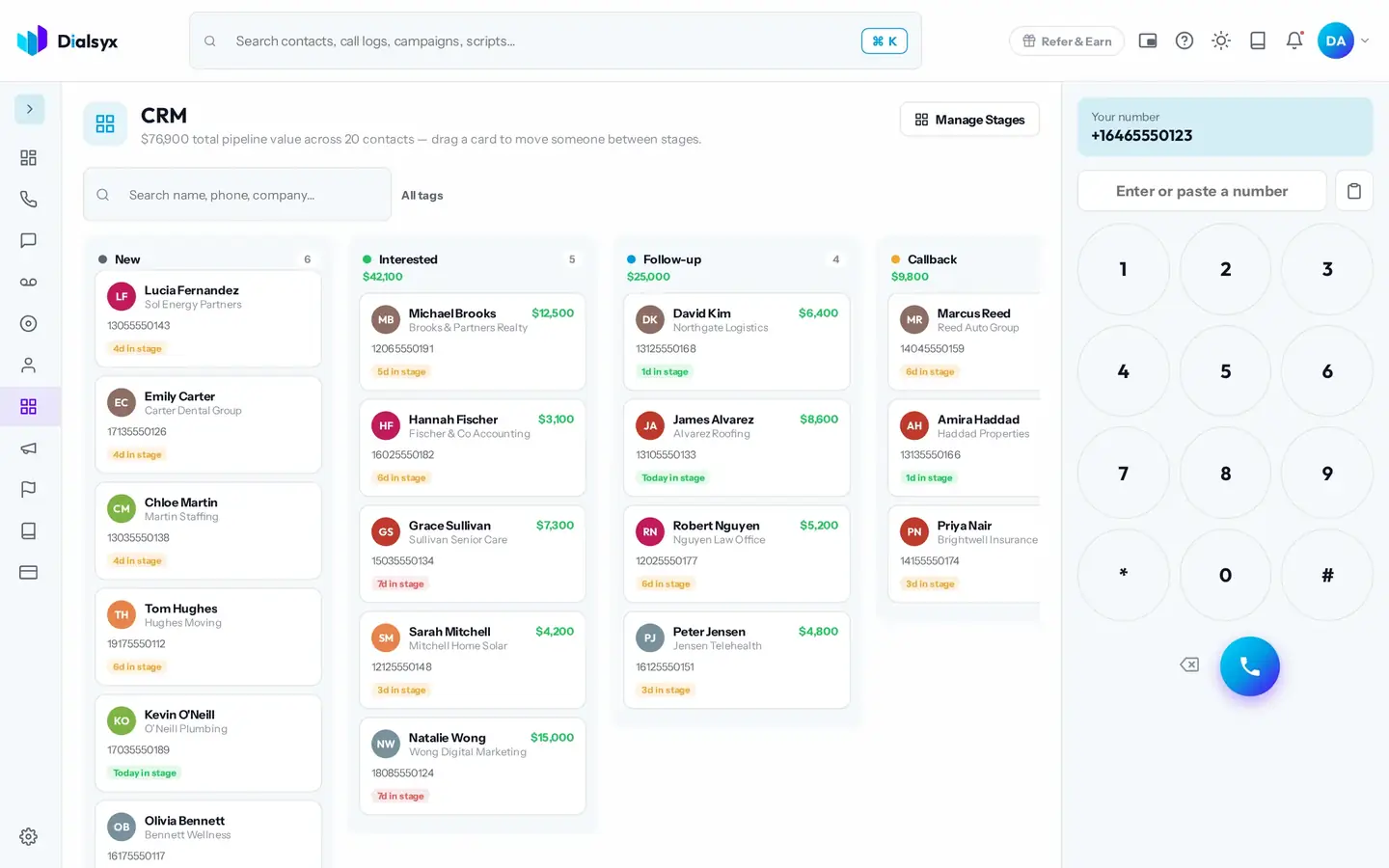
Task: Open the billing card icon in sidebar
Action: 29,572
